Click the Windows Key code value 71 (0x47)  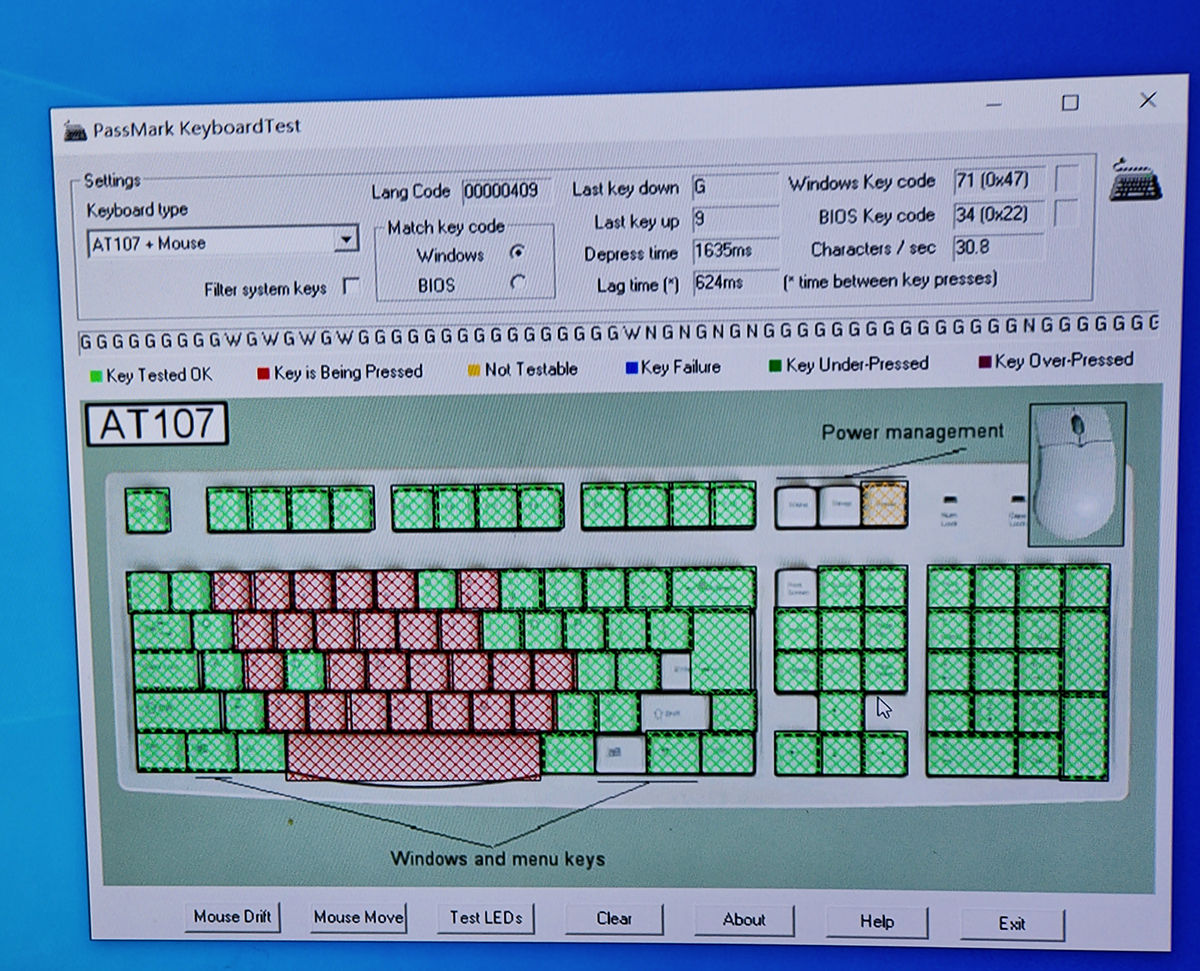click(x=999, y=180)
